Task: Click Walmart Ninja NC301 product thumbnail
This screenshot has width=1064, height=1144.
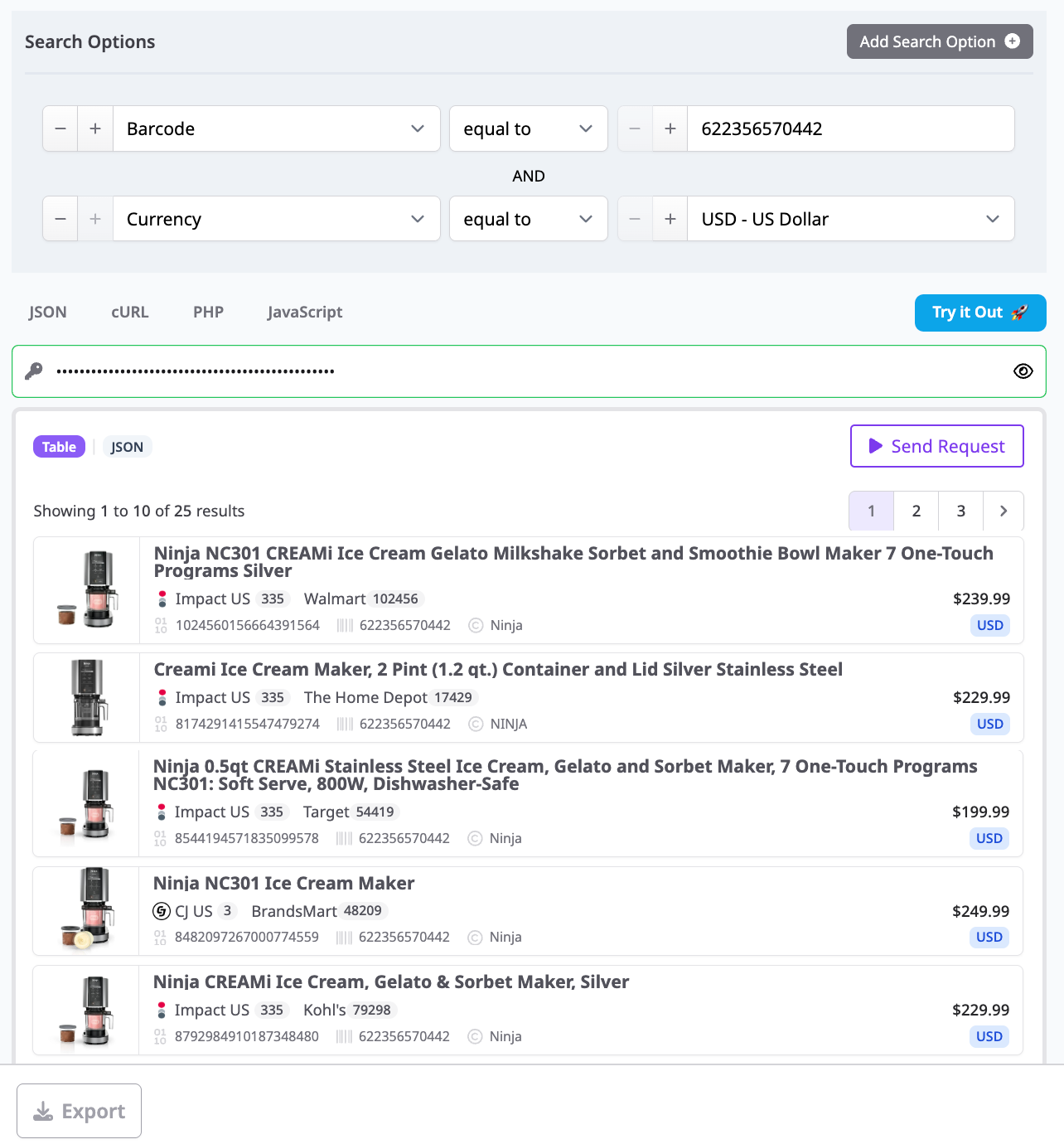Action: point(87,590)
